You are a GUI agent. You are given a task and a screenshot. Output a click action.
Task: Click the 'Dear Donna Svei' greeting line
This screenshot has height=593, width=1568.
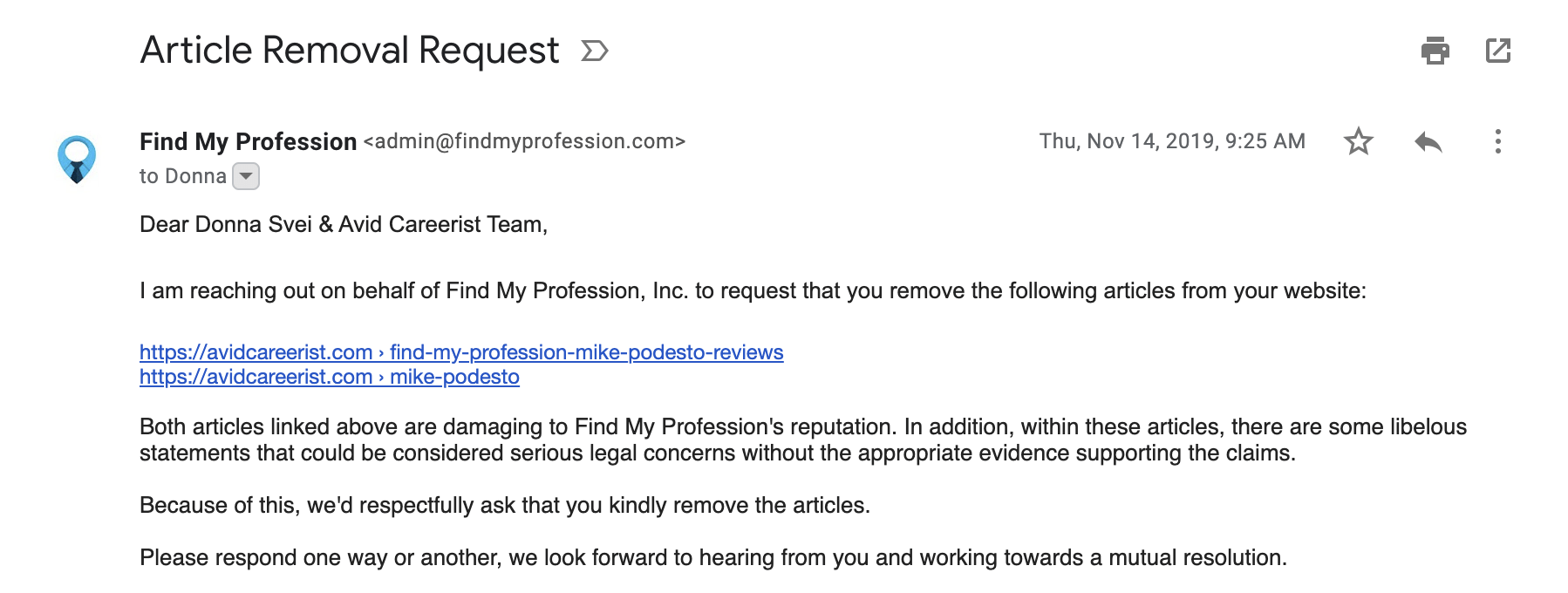coord(344,224)
